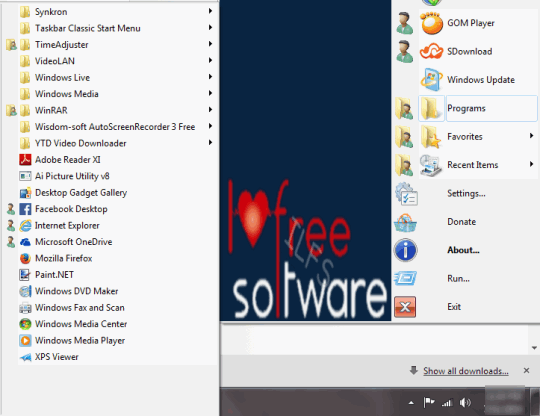
Task: Launch Windows Media Player icon
Action: tap(25, 341)
